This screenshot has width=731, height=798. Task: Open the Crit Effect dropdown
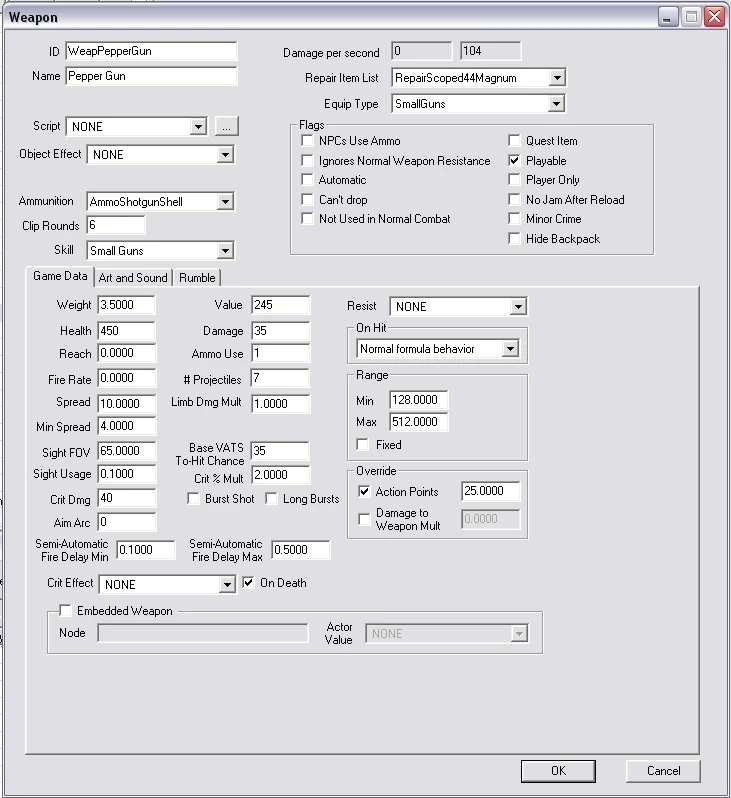click(227, 585)
